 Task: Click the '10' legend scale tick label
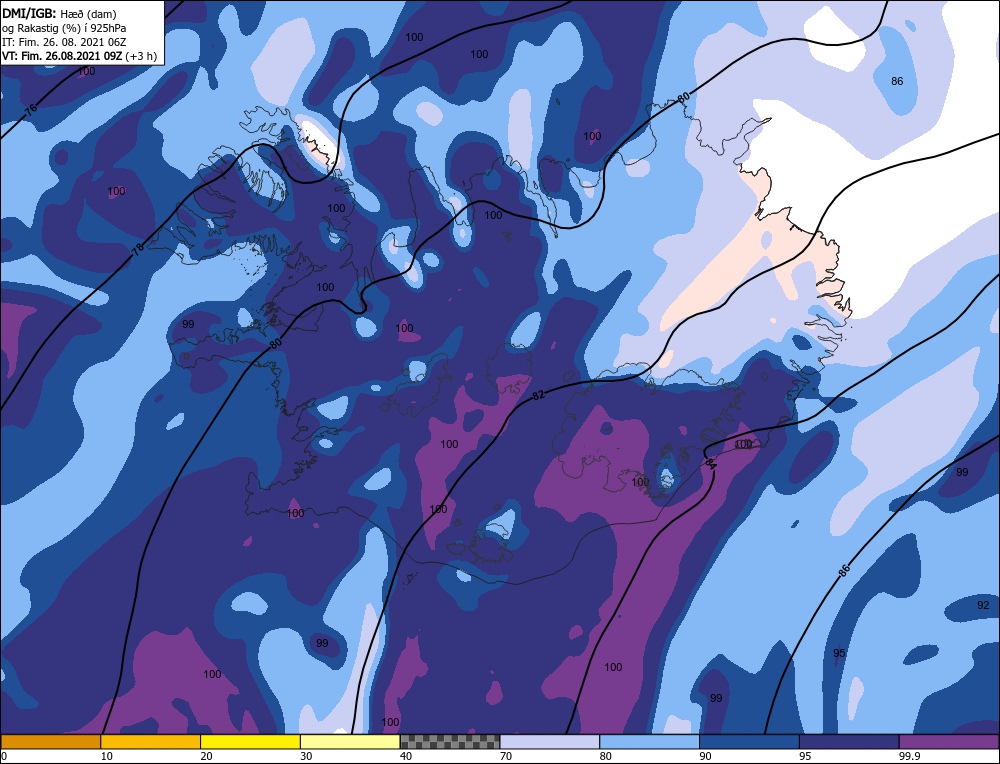point(107,756)
